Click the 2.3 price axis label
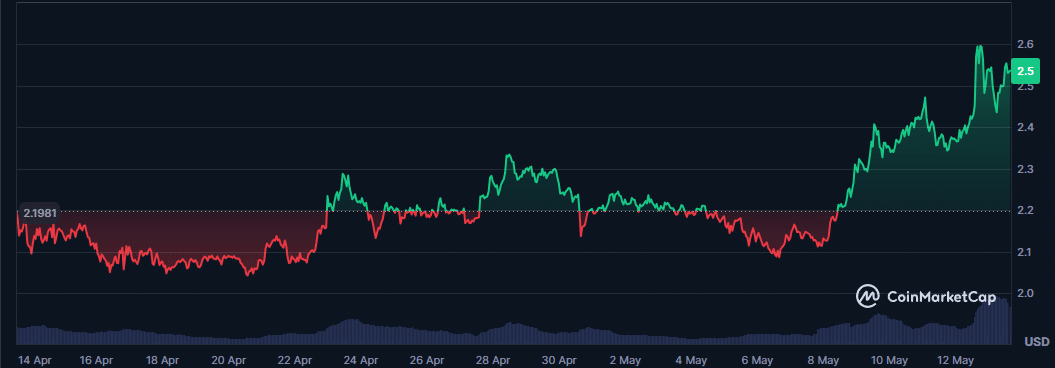This screenshot has height=368, width=1055. tap(1025, 169)
